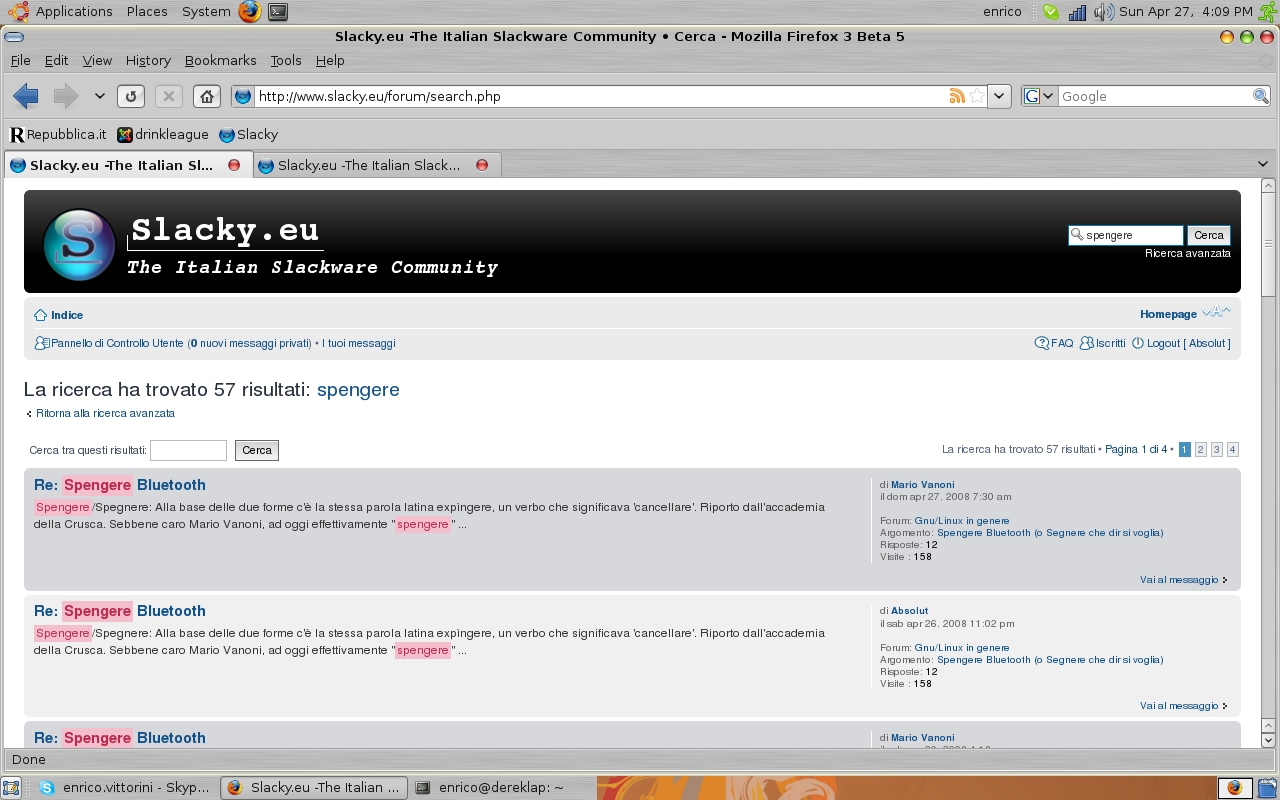Switch to enrico@dereklap terminal in taskbar
Image resolution: width=1280 pixels, height=800 pixels.
click(x=500, y=787)
